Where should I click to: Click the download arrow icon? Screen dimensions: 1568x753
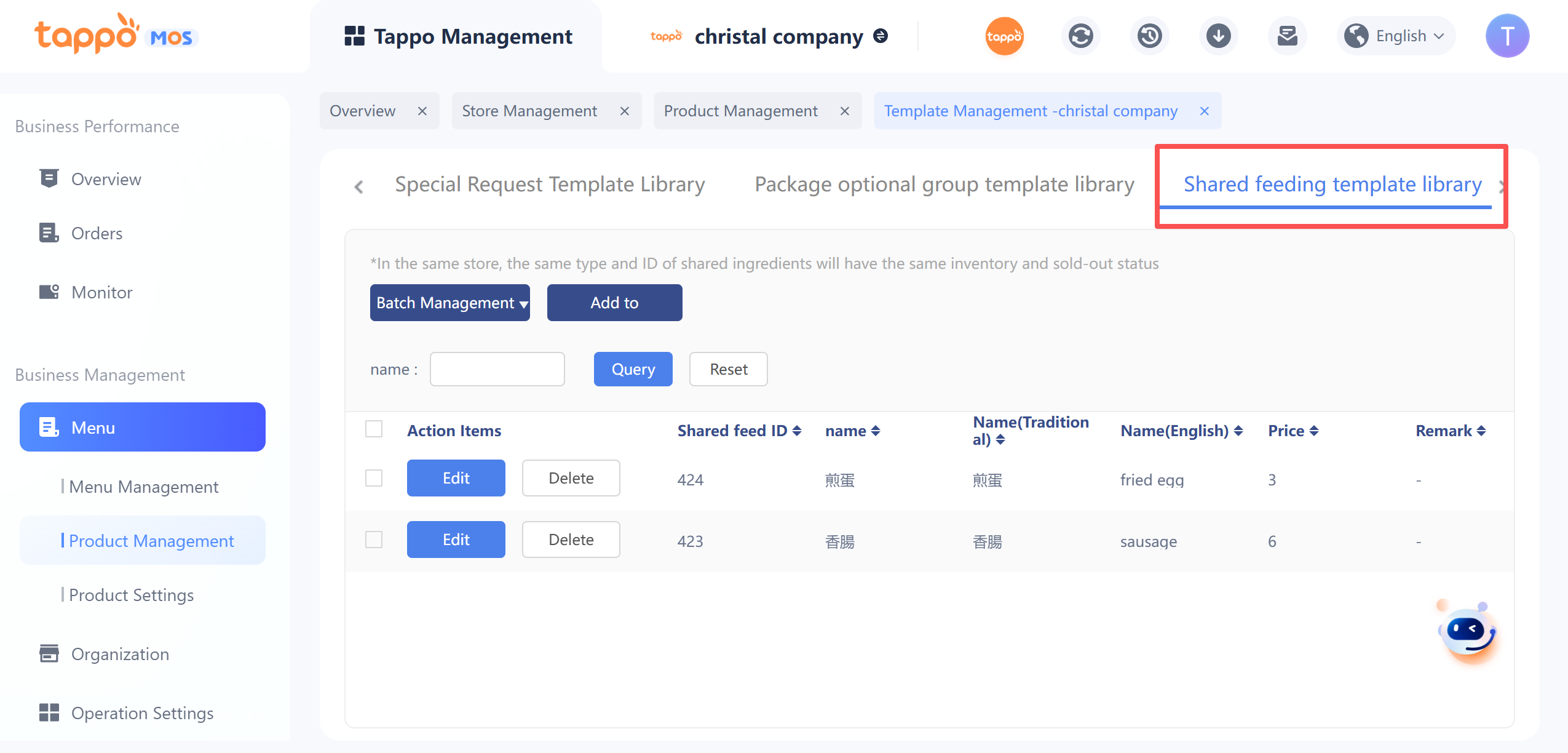pyautogui.click(x=1218, y=36)
